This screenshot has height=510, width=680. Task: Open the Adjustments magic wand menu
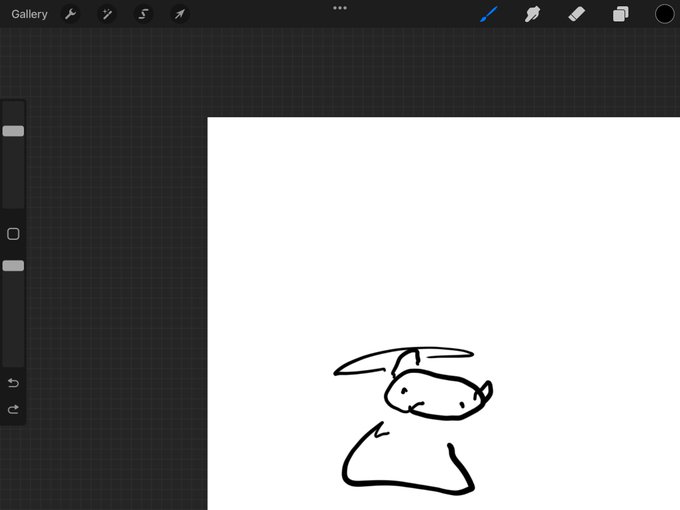pyautogui.click(x=107, y=14)
